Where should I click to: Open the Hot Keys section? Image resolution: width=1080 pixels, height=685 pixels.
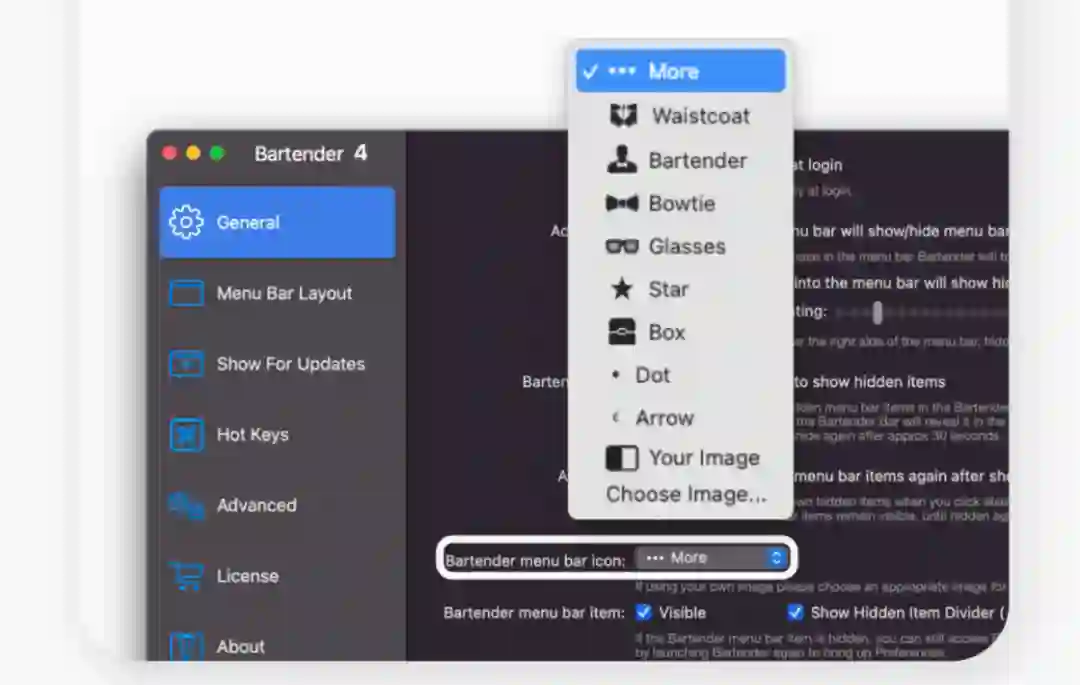pyautogui.click(x=278, y=435)
